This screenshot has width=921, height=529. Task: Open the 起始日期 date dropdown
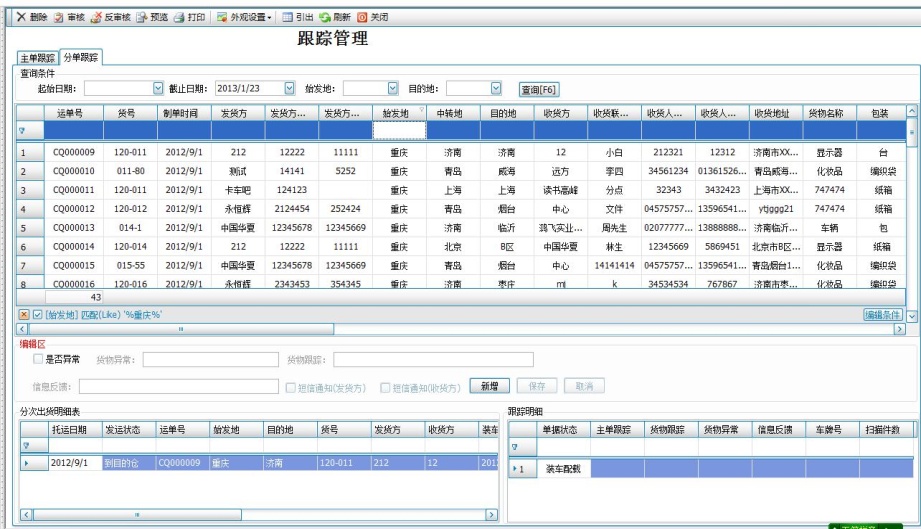pyautogui.click(x=158, y=88)
